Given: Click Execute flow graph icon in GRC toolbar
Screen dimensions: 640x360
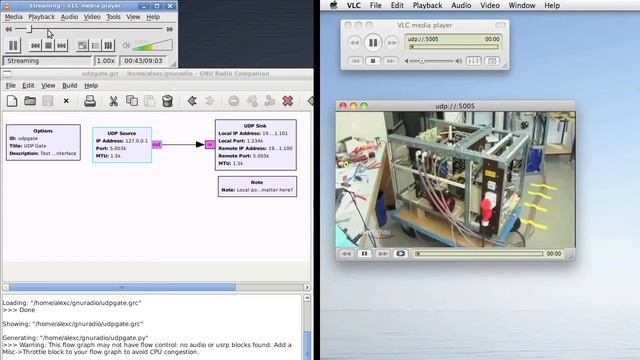Looking at the screenshot, I should click(x=270, y=101).
